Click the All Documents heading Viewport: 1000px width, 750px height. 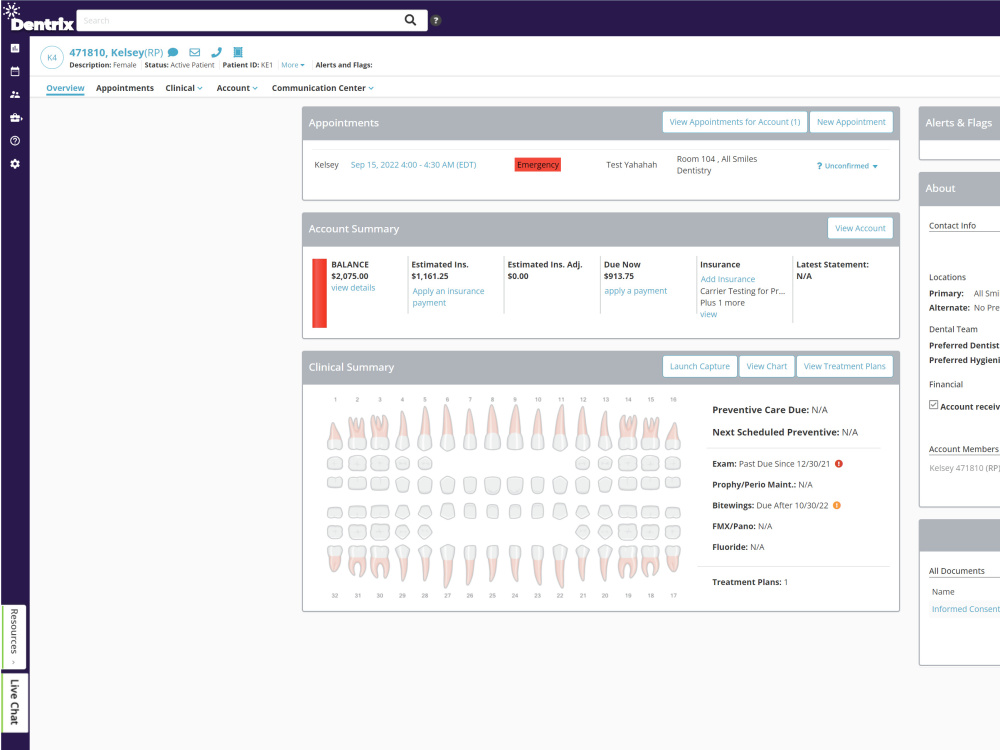click(x=957, y=571)
